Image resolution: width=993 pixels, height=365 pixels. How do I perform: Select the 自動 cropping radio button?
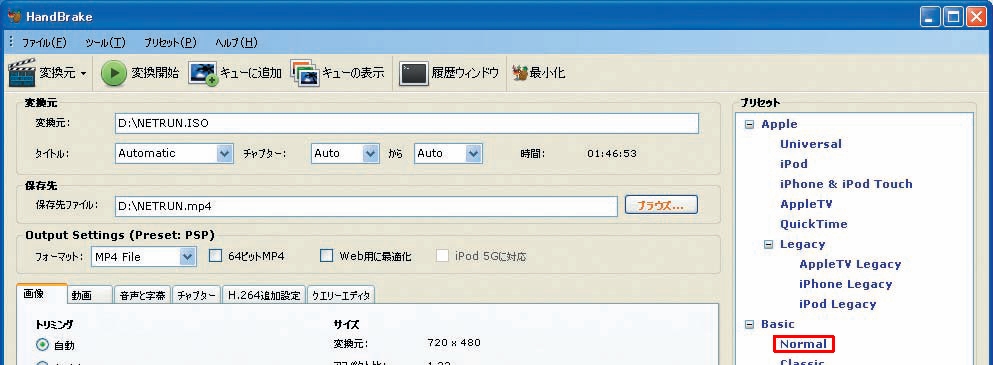[x=42, y=345]
